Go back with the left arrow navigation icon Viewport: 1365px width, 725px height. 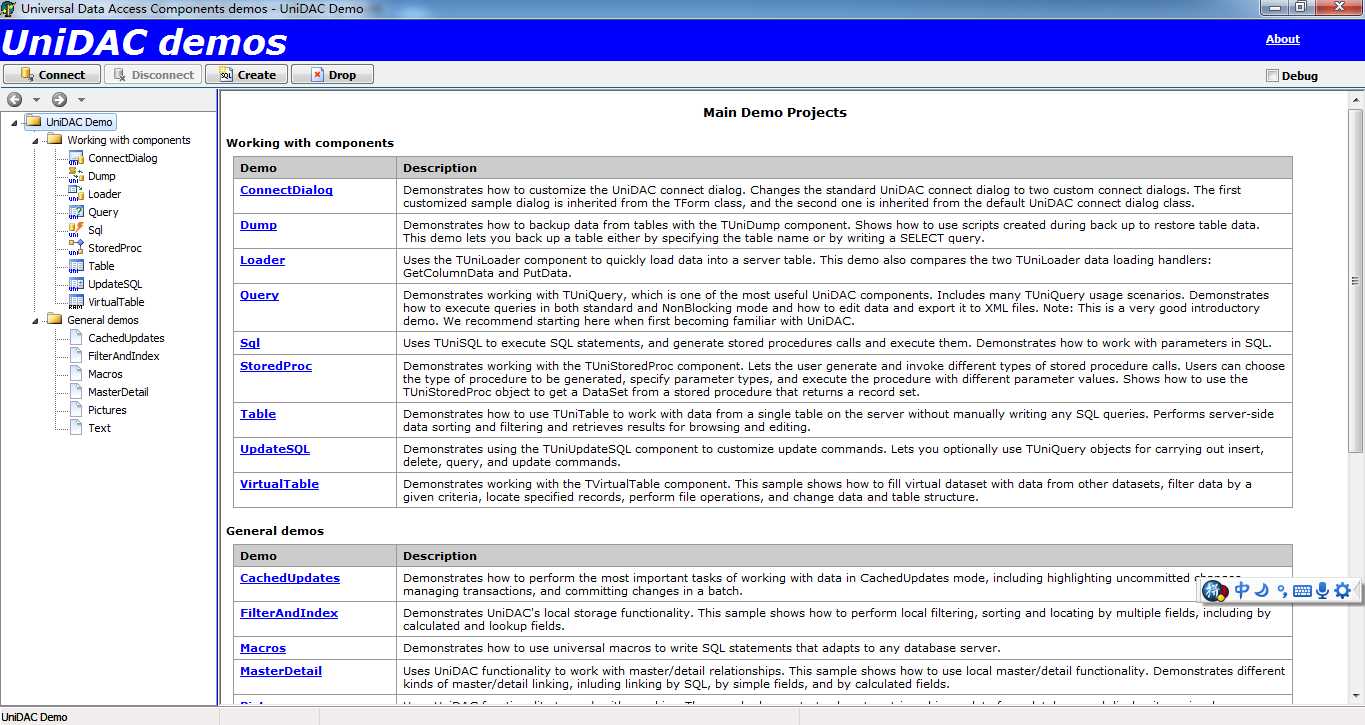pyautogui.click(x=15, y=99)
